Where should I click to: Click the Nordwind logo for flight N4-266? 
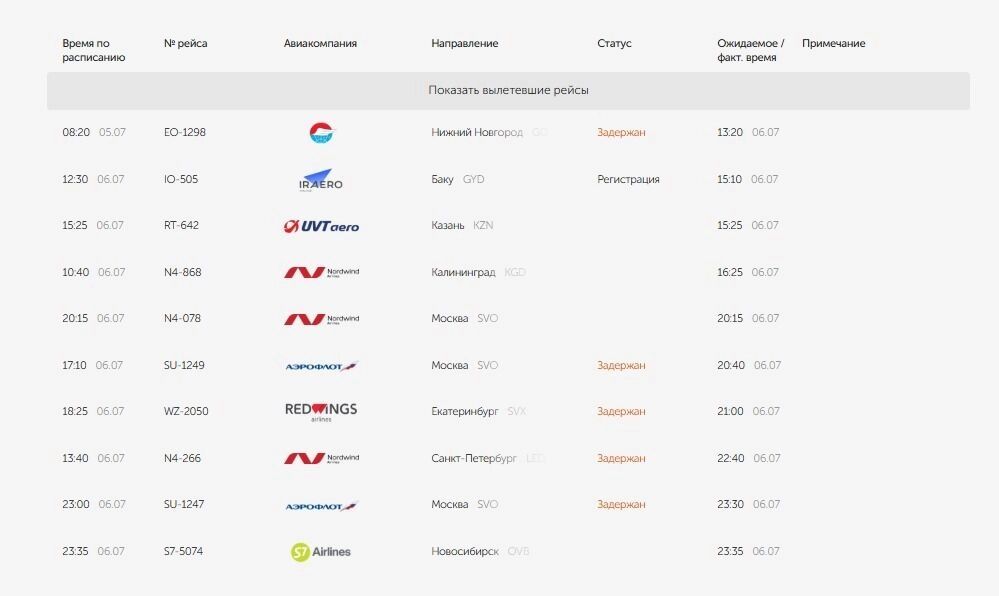[x=321, y=458]
